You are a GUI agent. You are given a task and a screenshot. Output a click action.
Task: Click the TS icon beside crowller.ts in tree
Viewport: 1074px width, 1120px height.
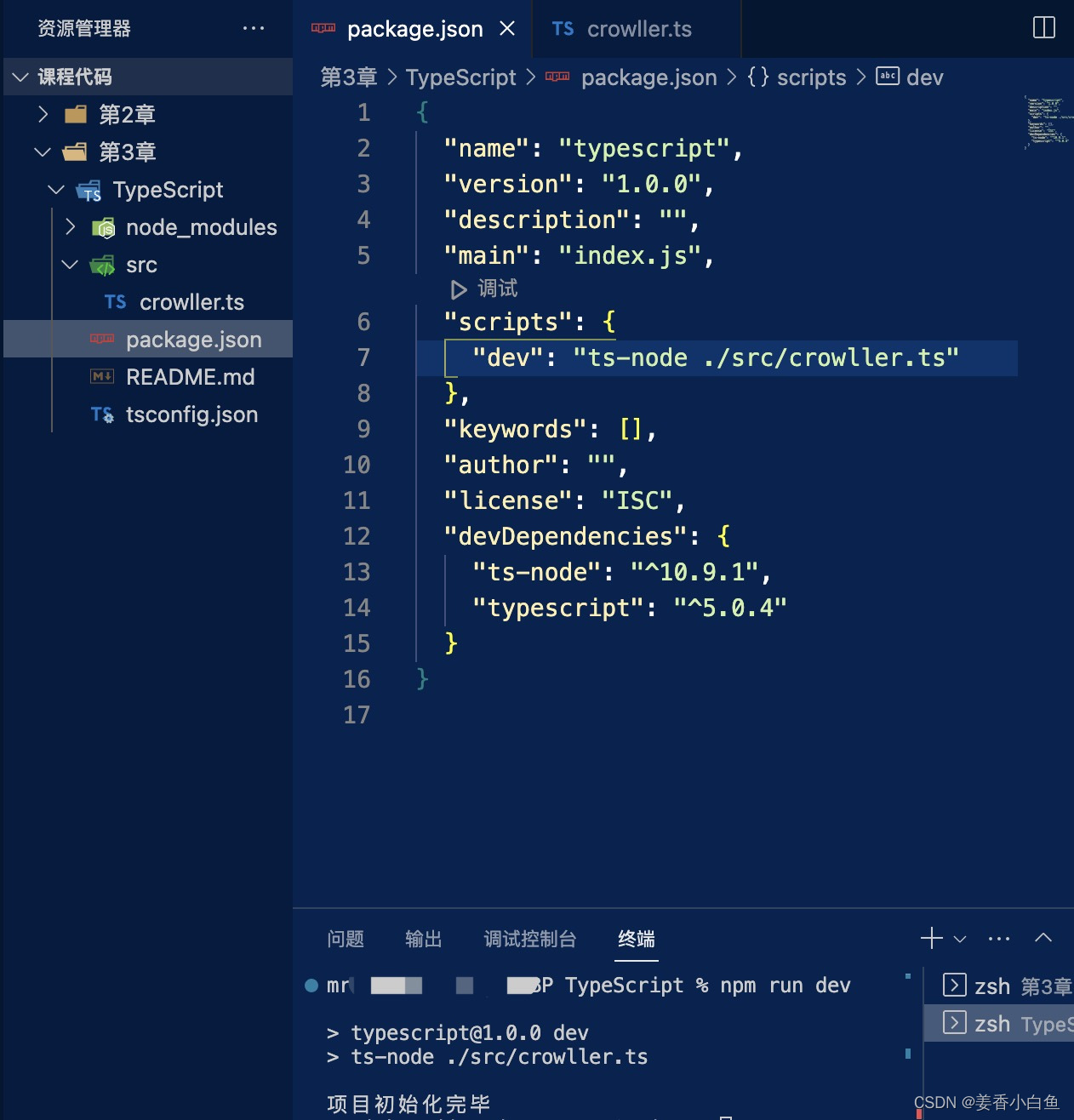tap(115, 302)
